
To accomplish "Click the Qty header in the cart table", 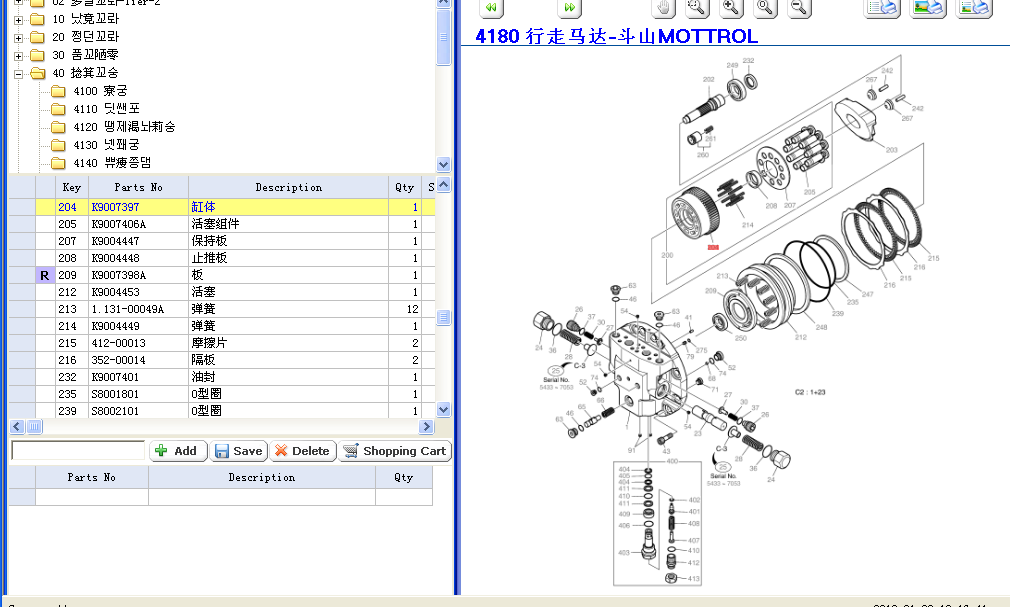I will pos(404,477).
